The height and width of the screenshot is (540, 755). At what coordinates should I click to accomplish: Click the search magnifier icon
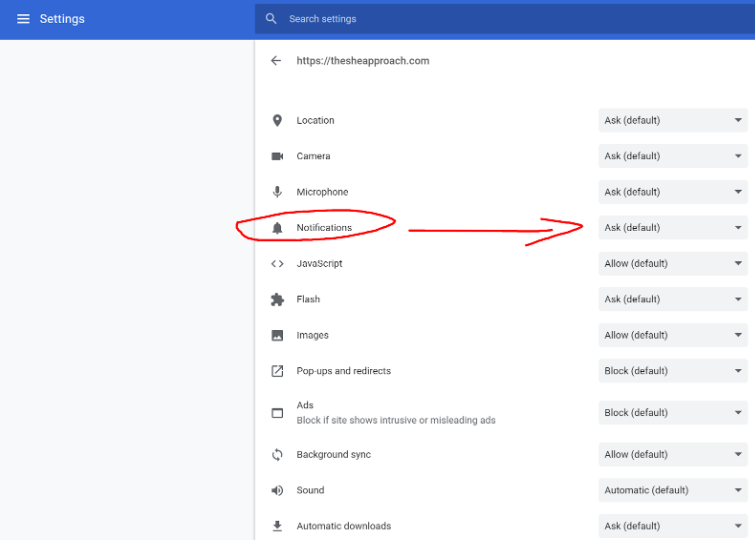point(271,19)
